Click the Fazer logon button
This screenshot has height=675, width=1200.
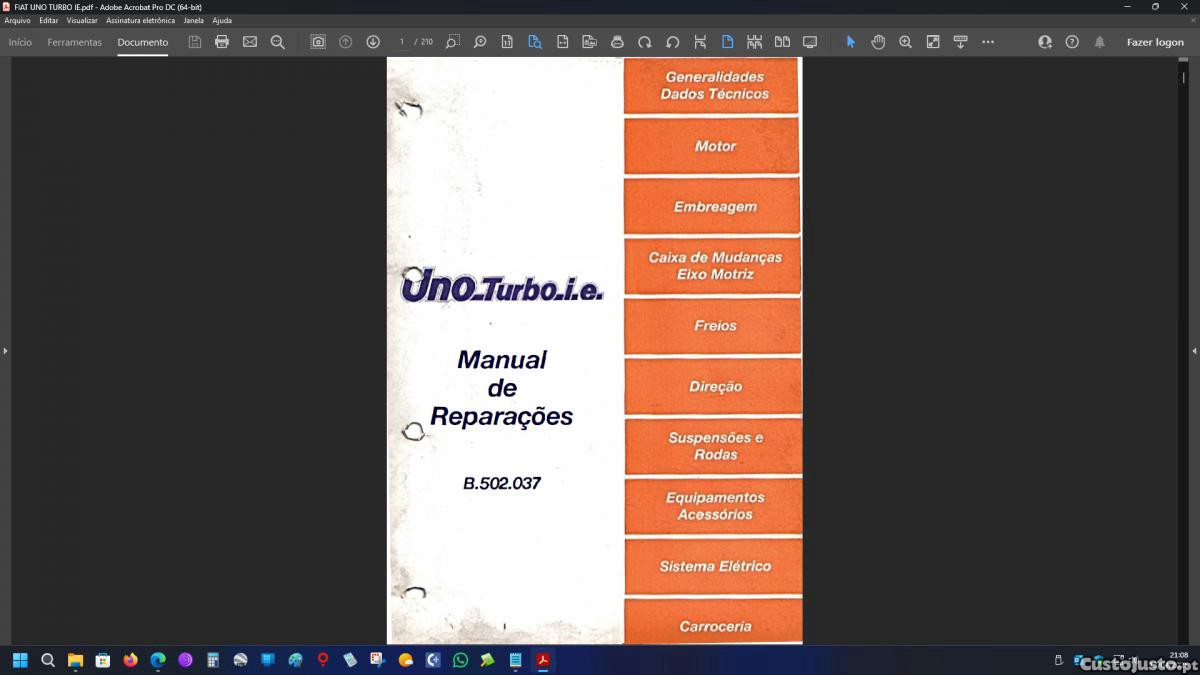click(x=1155, y=42)
